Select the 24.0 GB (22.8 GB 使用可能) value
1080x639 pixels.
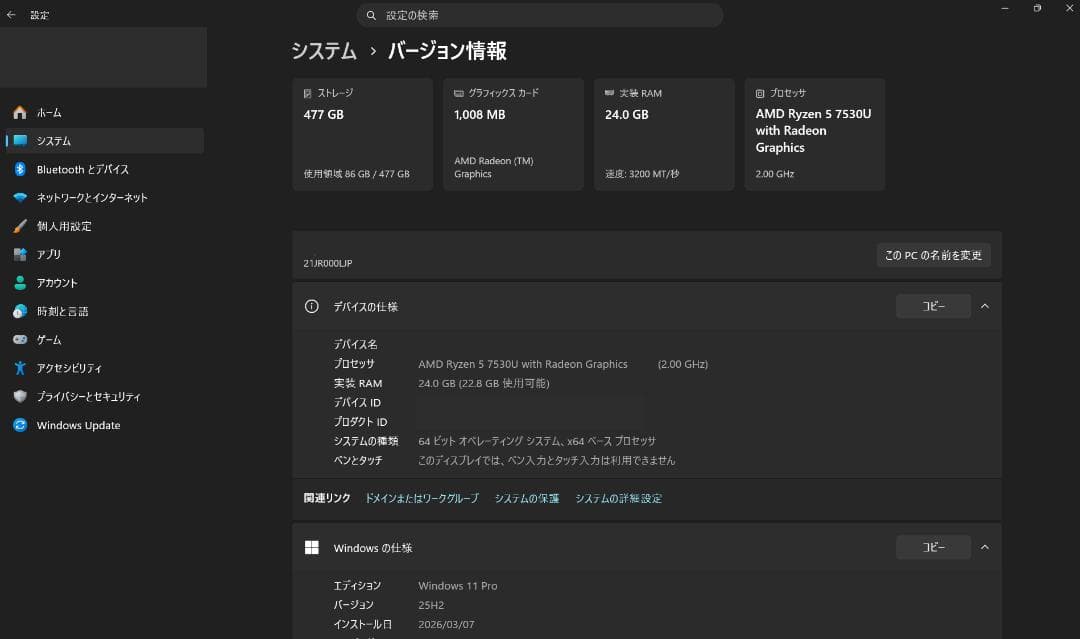pos(484,383)
